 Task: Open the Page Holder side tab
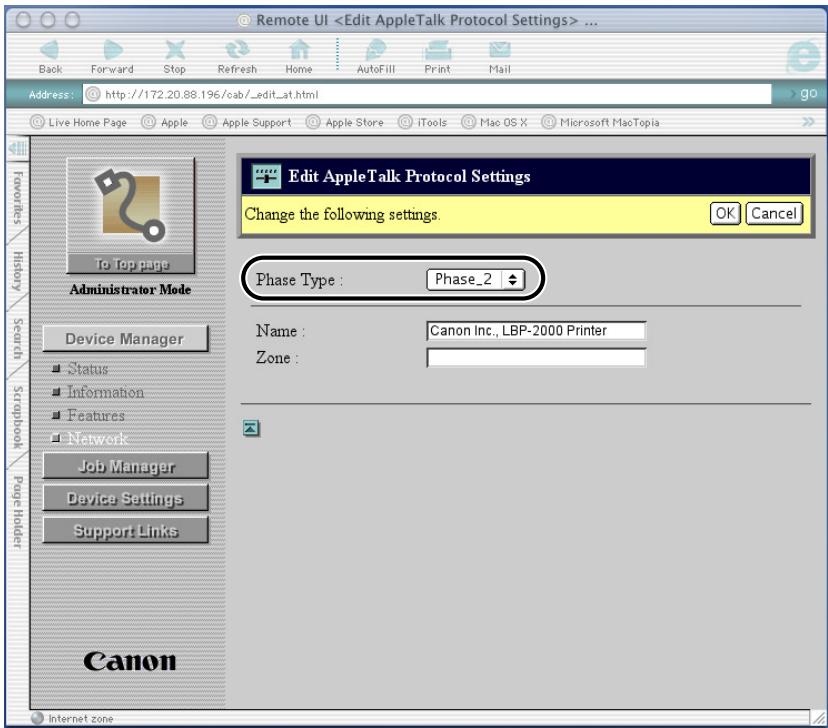coord(18,512)
